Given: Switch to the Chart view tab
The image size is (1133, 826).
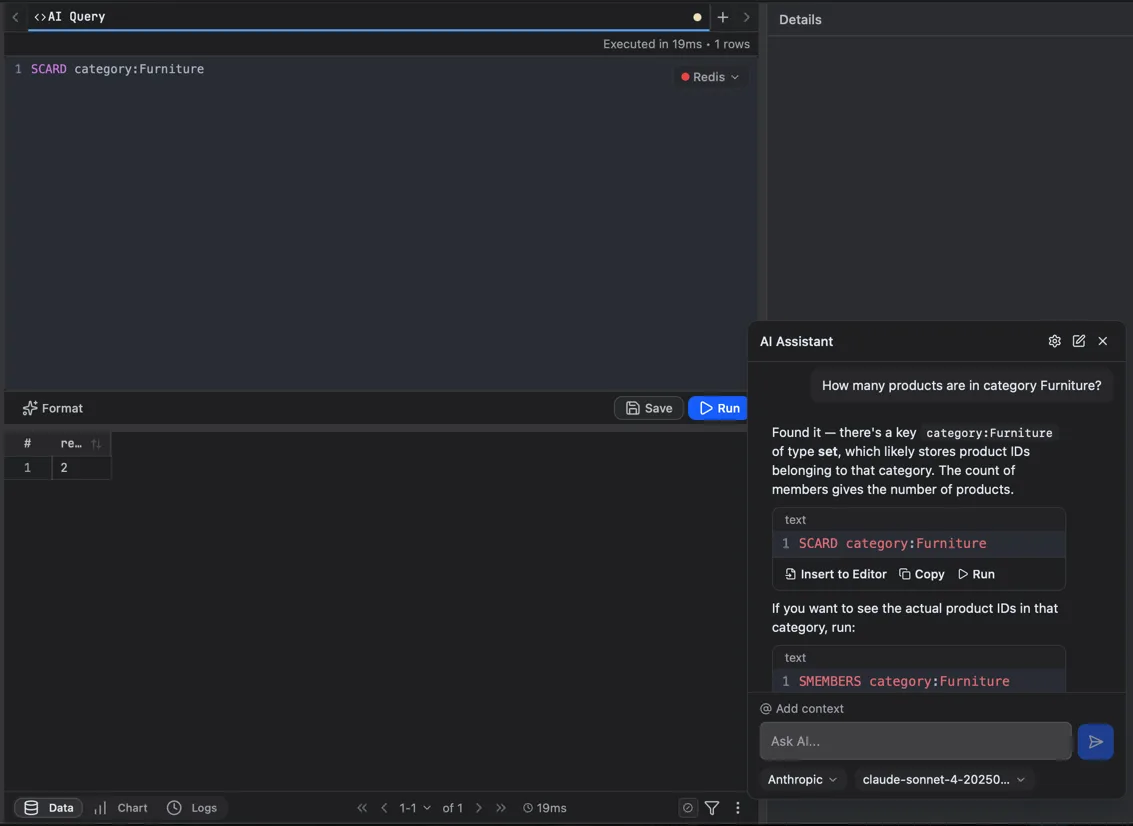Looking at the screenshot, I should coord(121,808).
